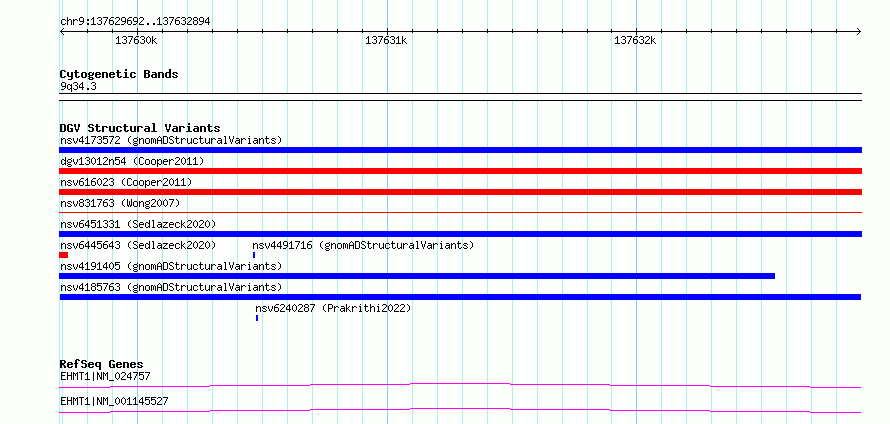Open the nsv831763 (Wong2007) label
The image size is (890, 424).
pyautogui.click(x=120, y=203)
